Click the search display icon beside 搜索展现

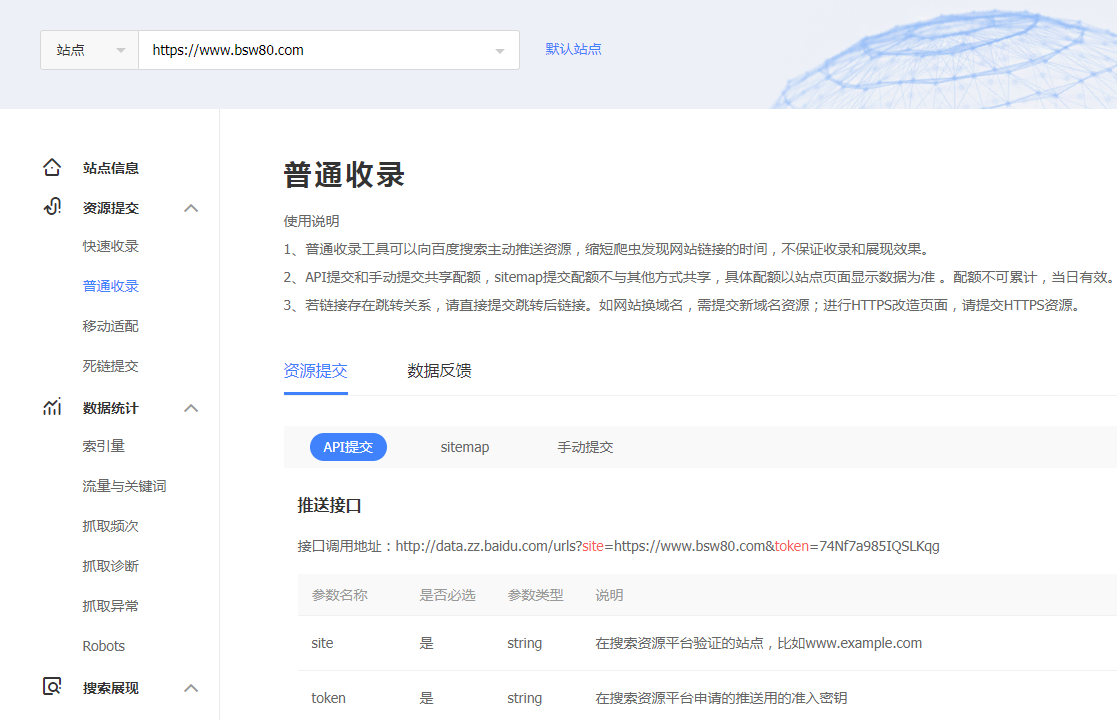point(52,687)
